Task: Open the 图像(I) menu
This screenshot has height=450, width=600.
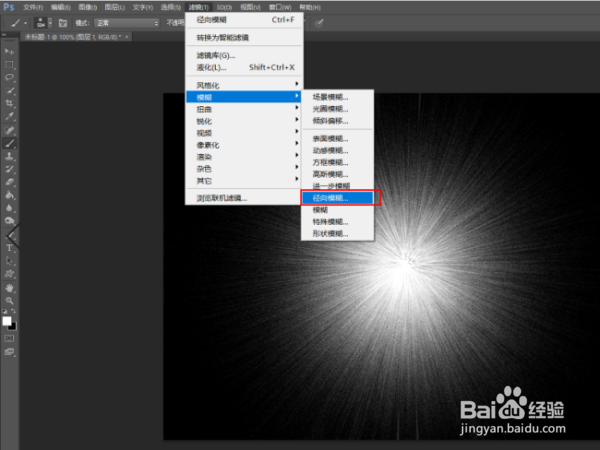Action: pyautogui.click(x=88, y=7)
